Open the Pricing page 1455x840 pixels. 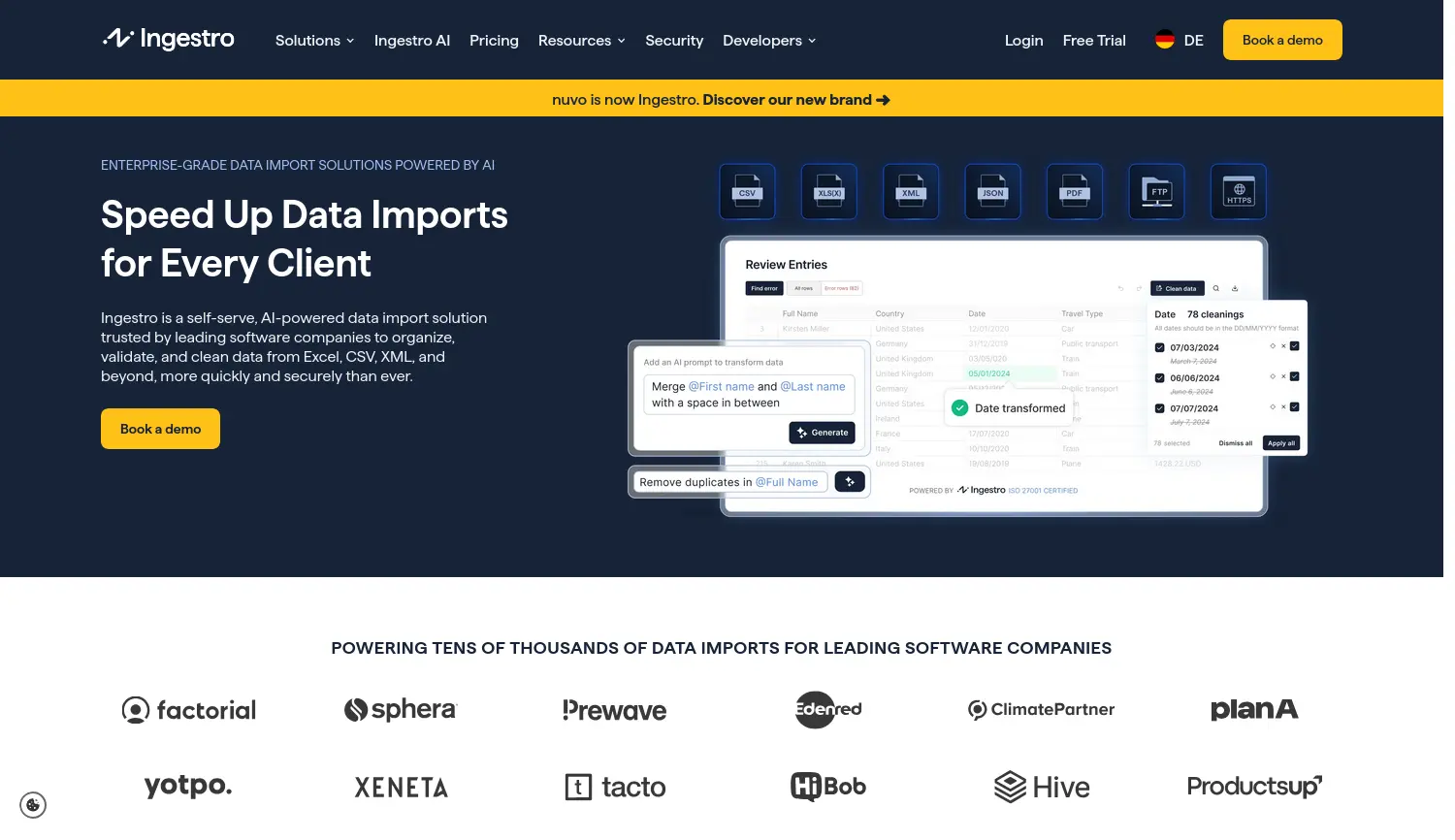point(494,40)
